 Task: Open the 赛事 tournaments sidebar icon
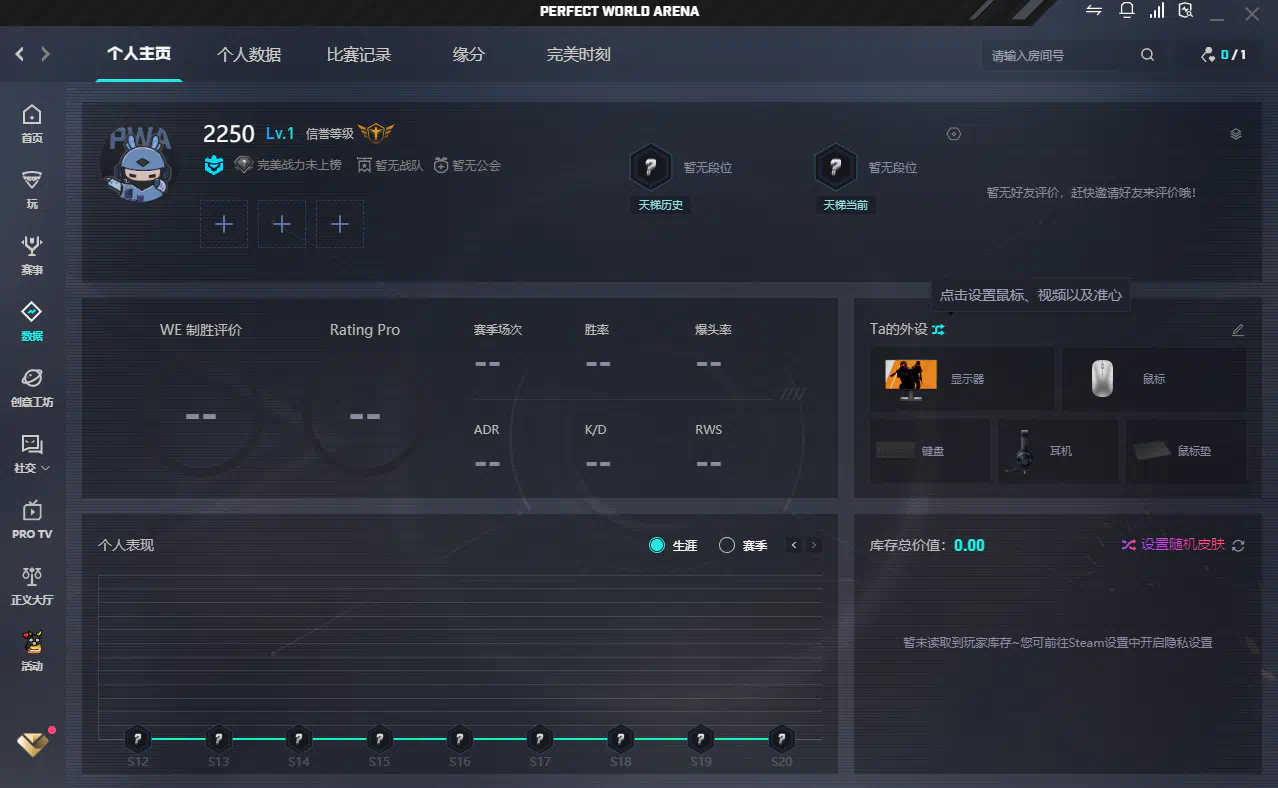32,256
